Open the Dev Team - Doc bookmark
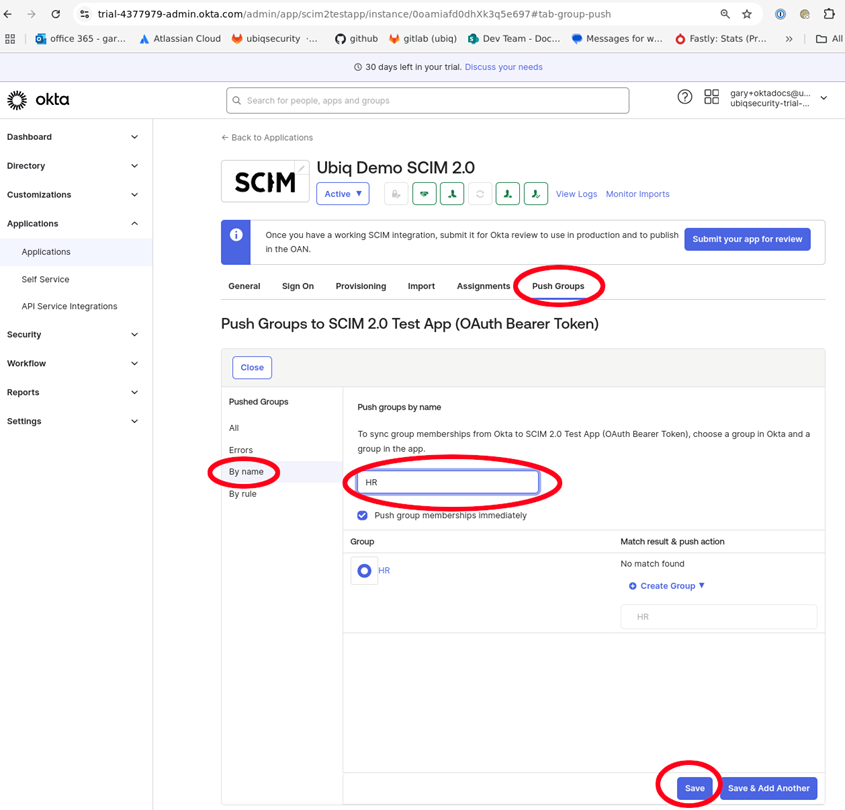The width and height of the screenshot is (845, 810). click(x=514, y=39)
